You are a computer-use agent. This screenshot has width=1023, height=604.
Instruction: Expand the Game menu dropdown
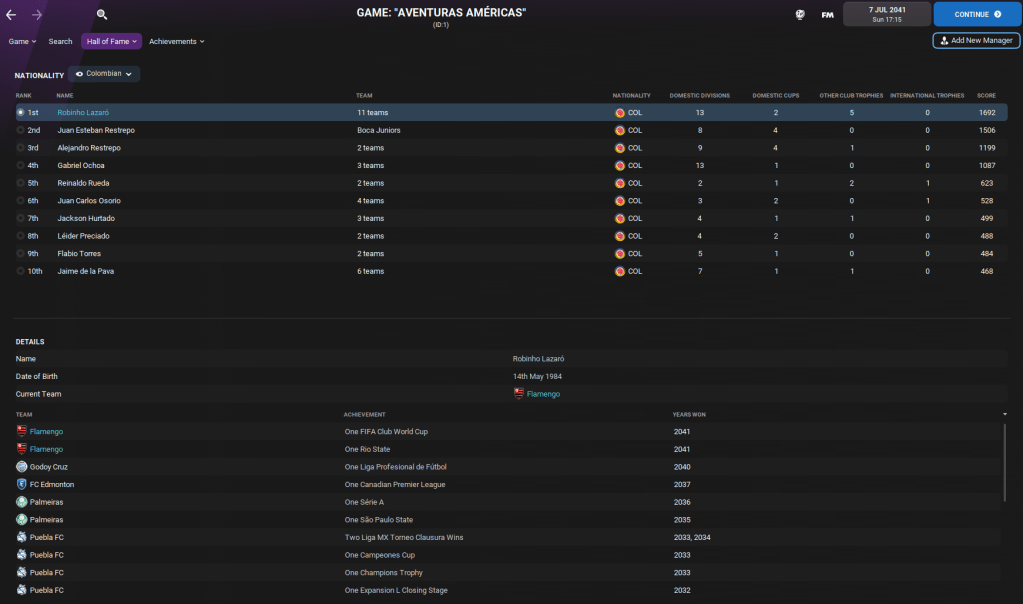pyautogui.click(x=22, y=41)
